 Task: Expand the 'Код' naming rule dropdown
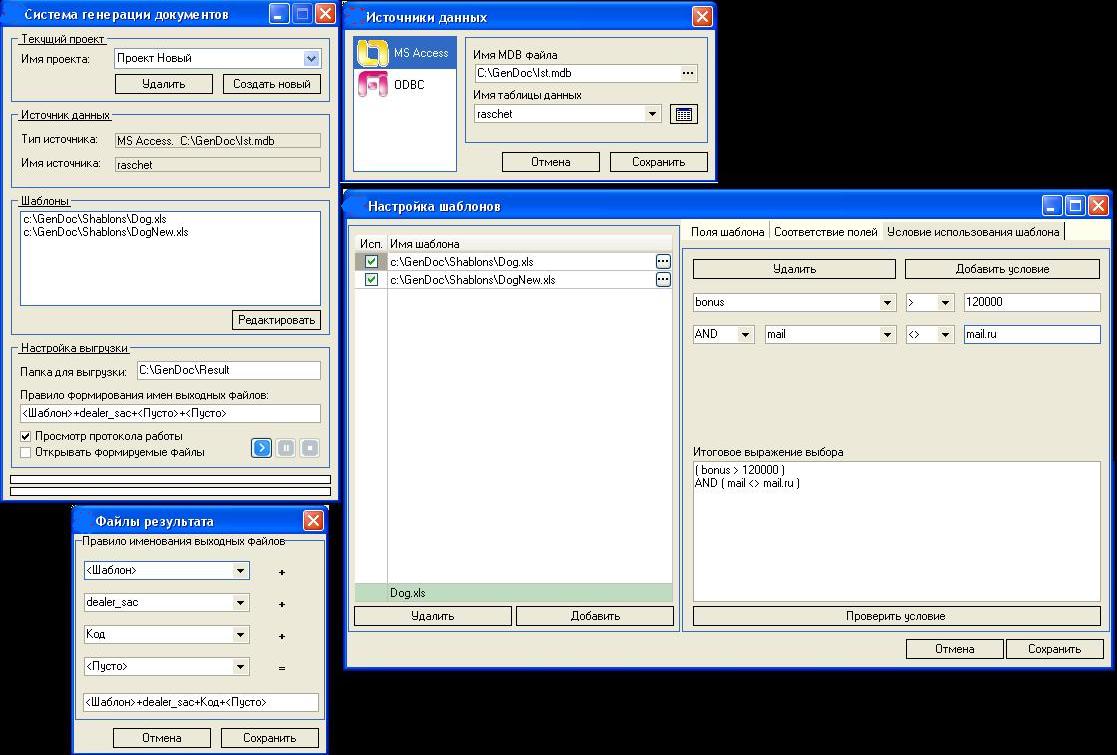click(240, 635)
